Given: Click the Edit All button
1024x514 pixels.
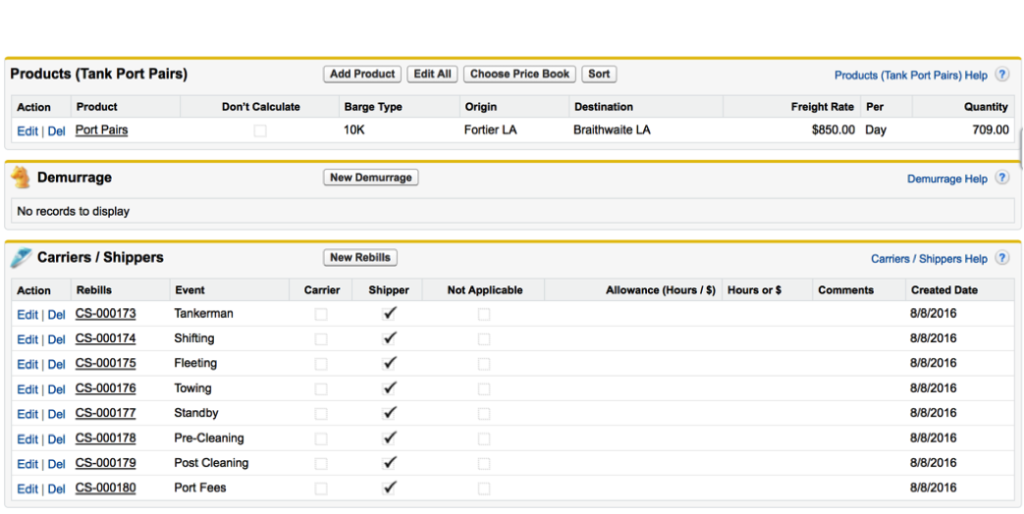Looking at the screenshot, I should coord(433,74).
